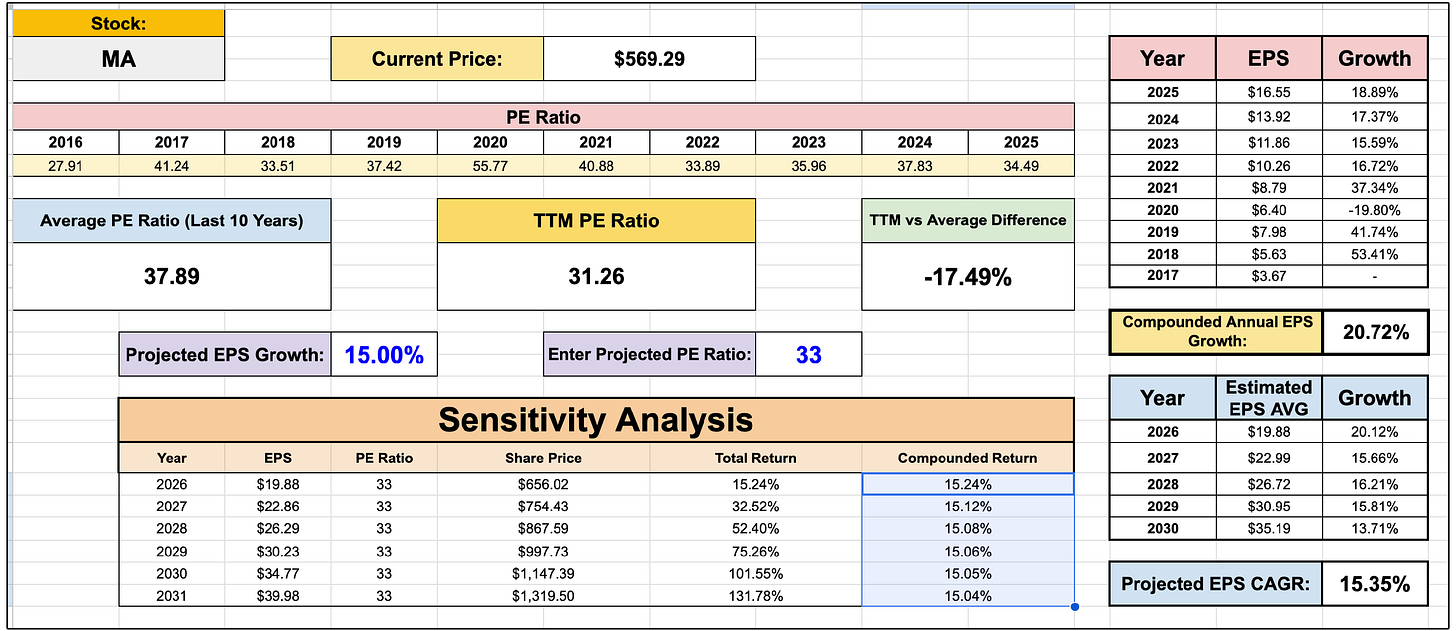The image size is (1456, 631).
Task: Select the 2024 EPS value $13.92
Action: pyautogui.click(x=1269, y=117)
